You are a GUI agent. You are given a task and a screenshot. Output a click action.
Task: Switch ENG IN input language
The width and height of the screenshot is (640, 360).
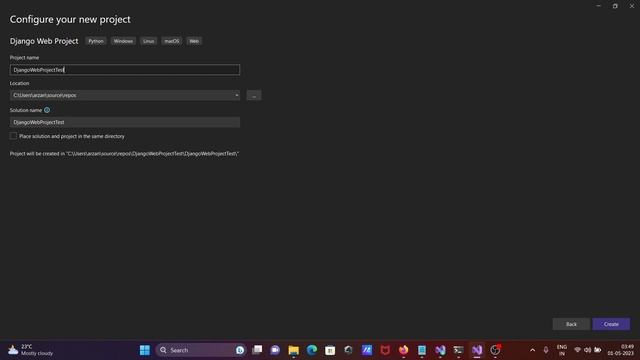562,350
